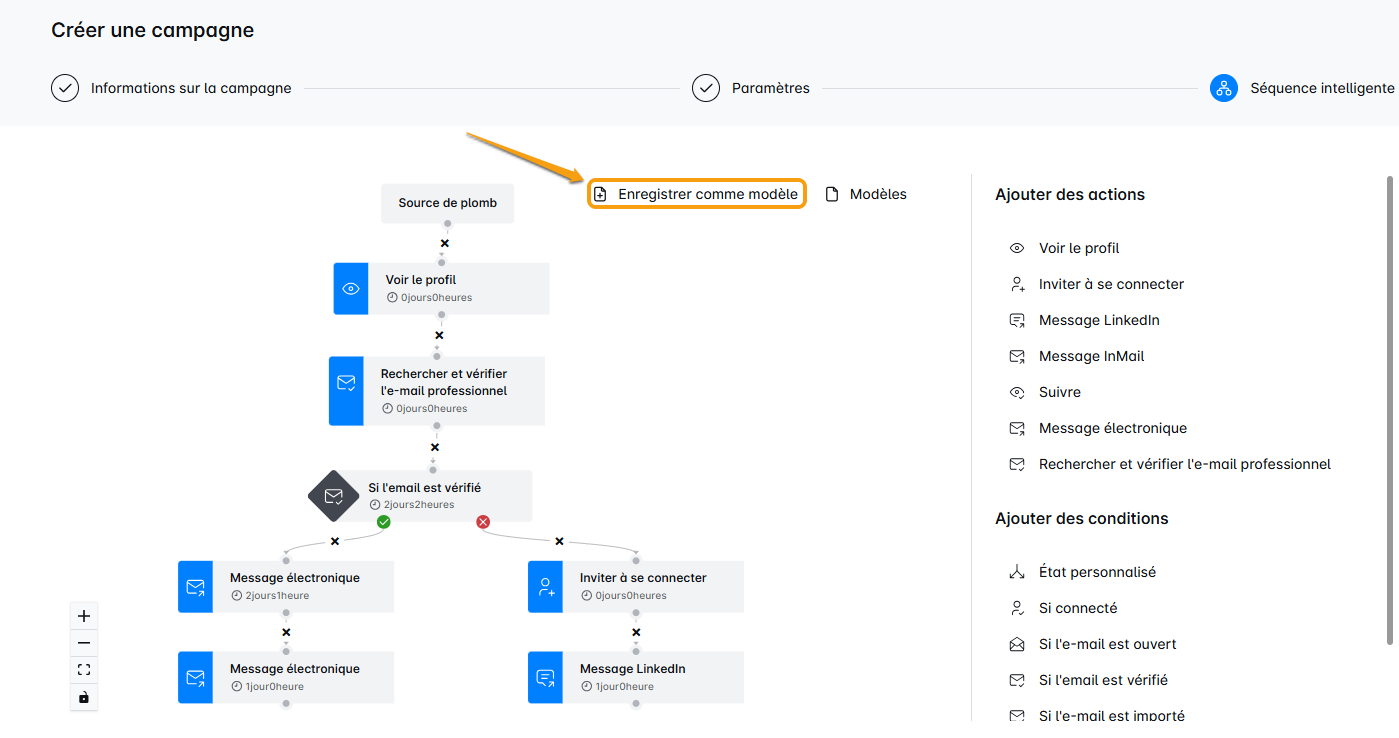This screenshot has width=1399, height=738.
Task: Open the Modèles templates button
Action: click(866, 194)
